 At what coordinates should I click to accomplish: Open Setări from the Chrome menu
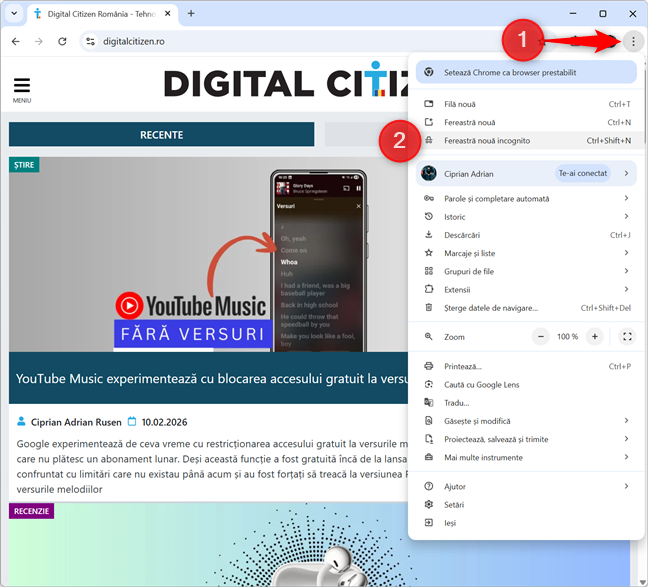point(526,504)
